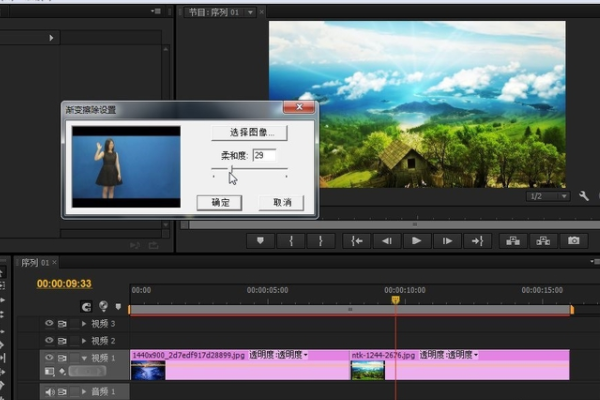
Task: Add timeline marker shield icon
Action: click(x=118, y=307)
